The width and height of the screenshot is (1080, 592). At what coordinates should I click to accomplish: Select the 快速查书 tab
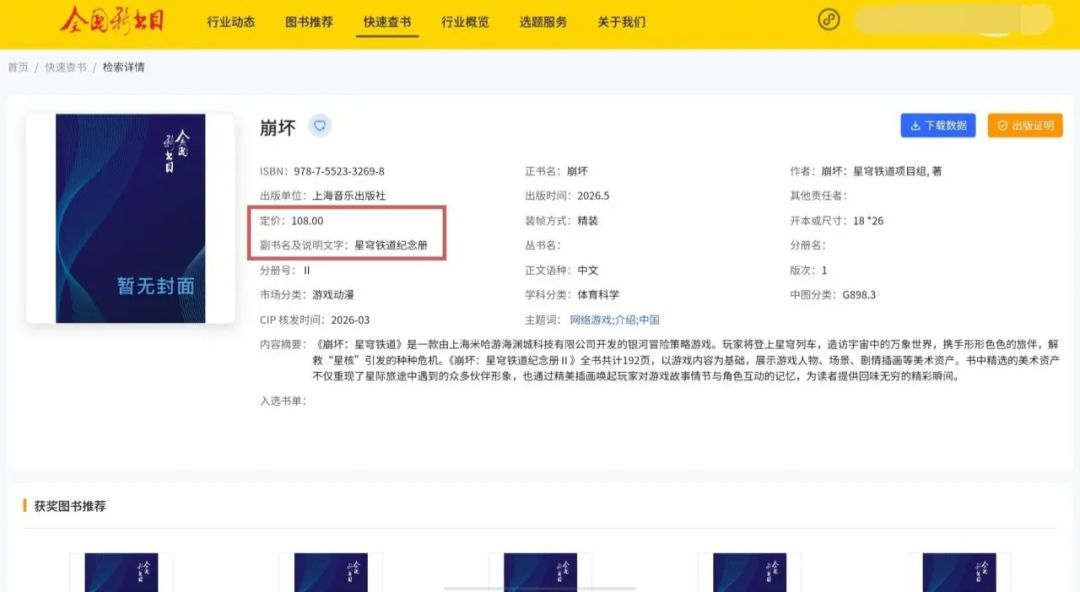click(x=387, y=22)
